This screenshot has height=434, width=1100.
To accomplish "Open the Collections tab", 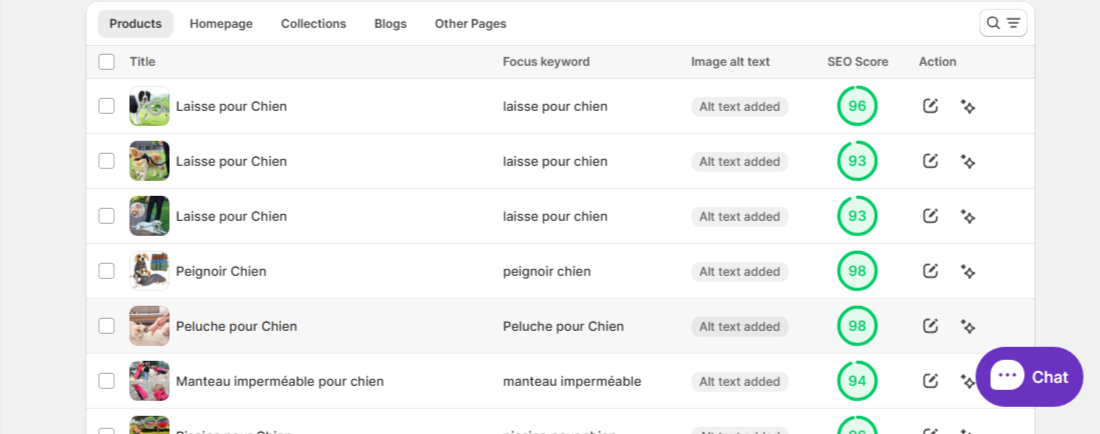I will (313, 24).
